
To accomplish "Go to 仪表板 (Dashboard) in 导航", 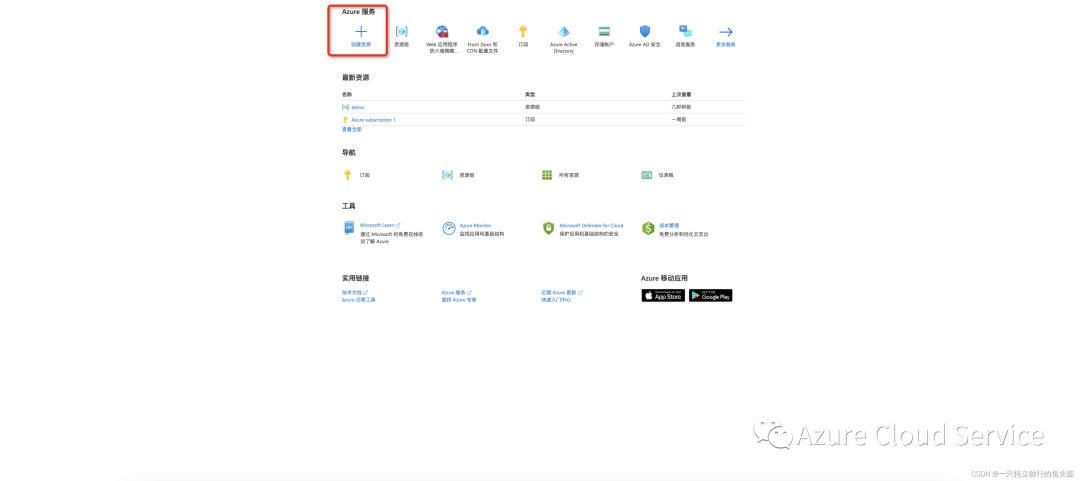I will 657,175.
